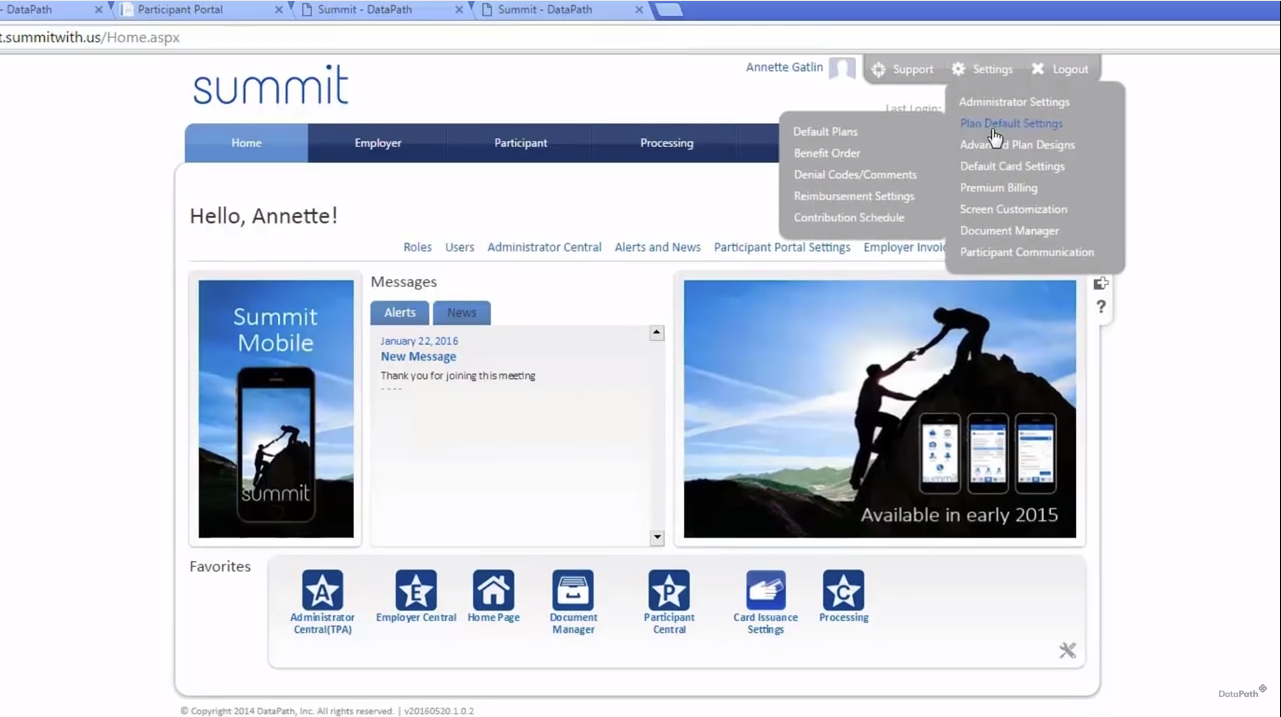Image resolution: width=1281 pixels, height=717 pixels.
Task: Click the browser address bar
Action: click(x=640, y=37)
